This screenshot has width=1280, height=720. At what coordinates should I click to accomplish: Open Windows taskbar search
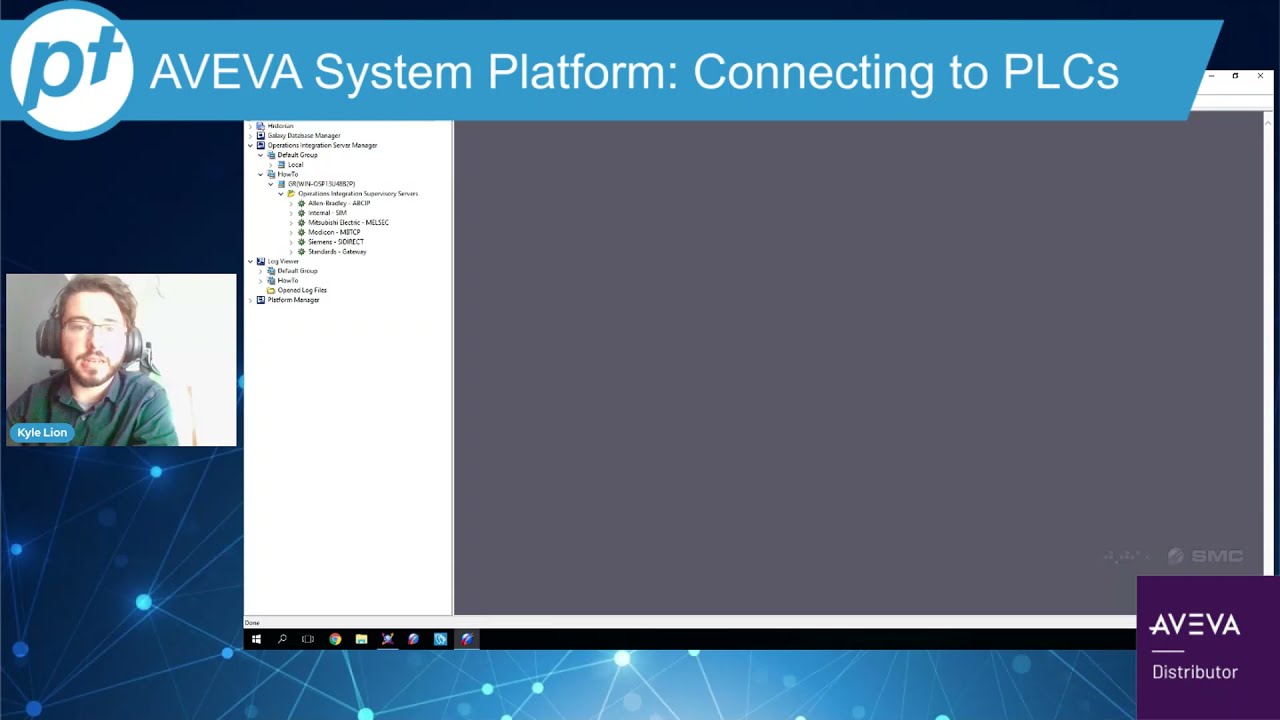point(282,639)
